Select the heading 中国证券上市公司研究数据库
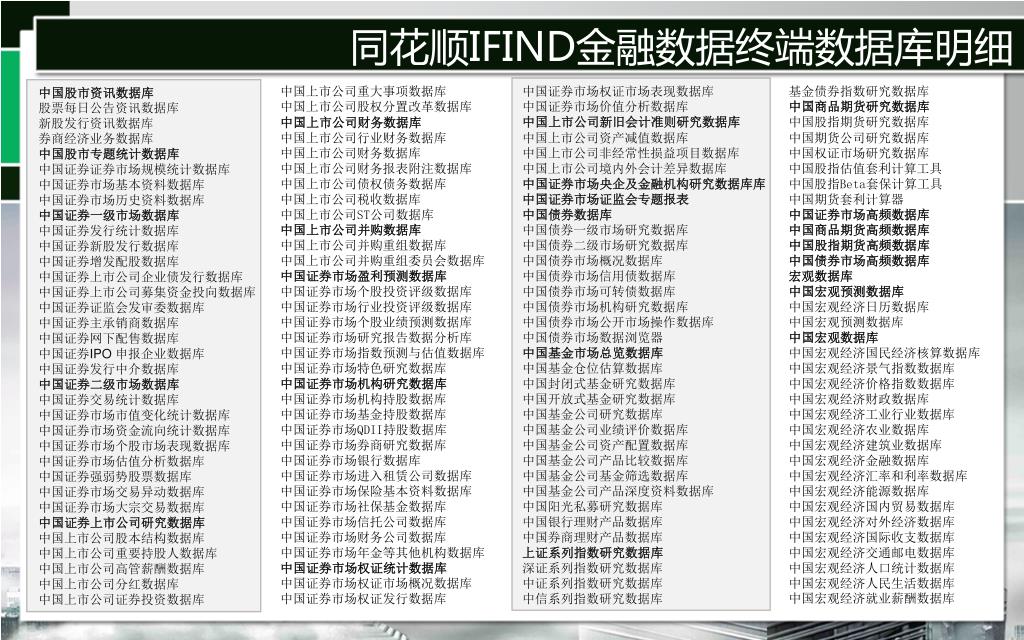 121,522
